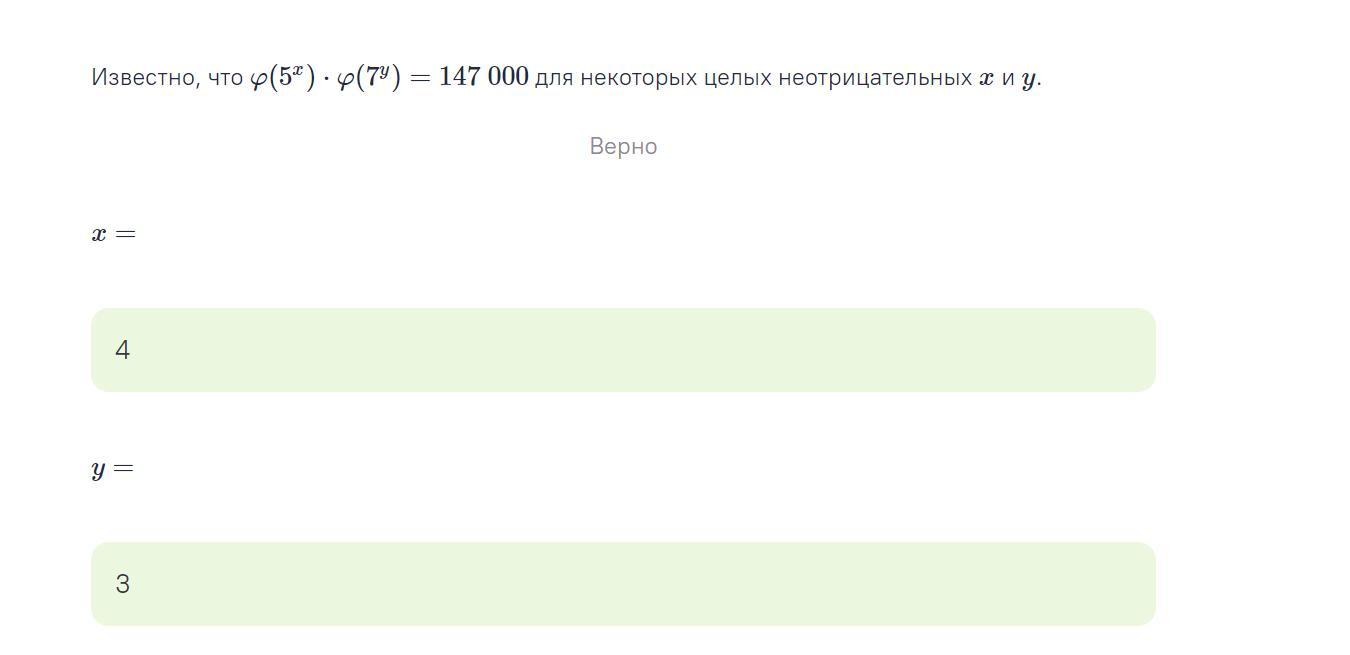Click the equals sign before 147 000
Screen dimensions: 1350x655
pos(420,78)
